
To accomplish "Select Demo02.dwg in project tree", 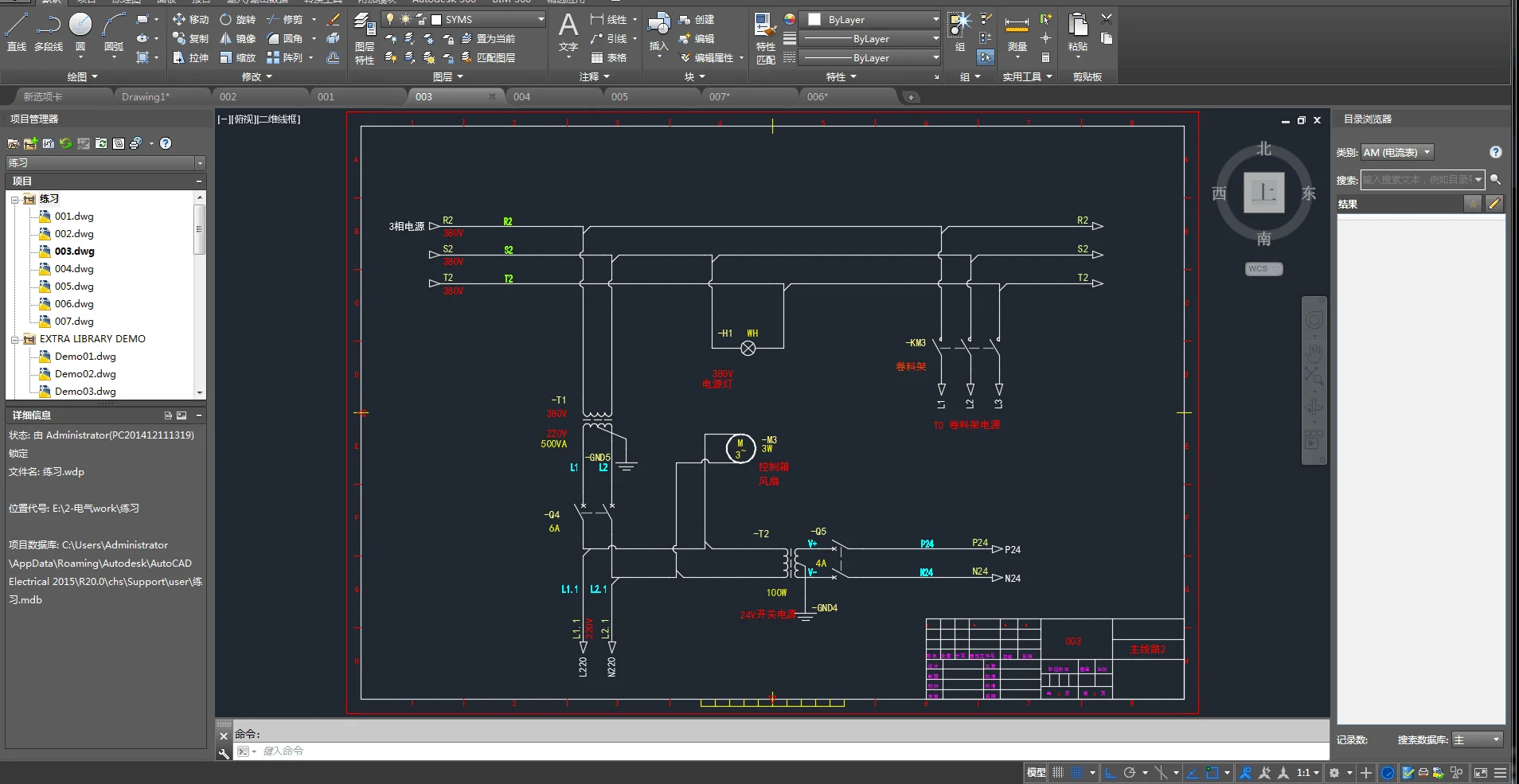I will coord(85,374).
